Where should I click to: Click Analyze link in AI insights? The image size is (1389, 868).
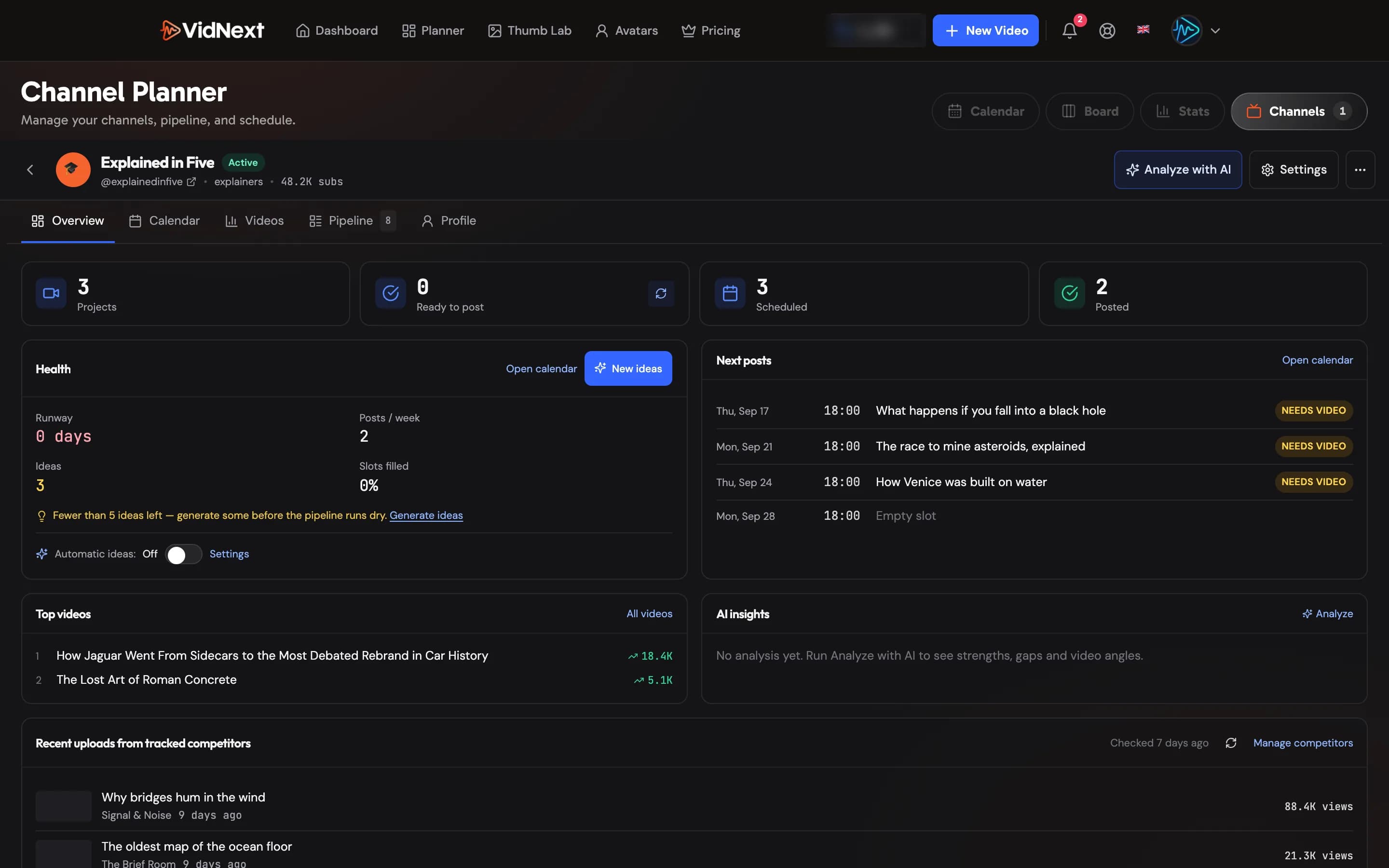point(1327,614)
